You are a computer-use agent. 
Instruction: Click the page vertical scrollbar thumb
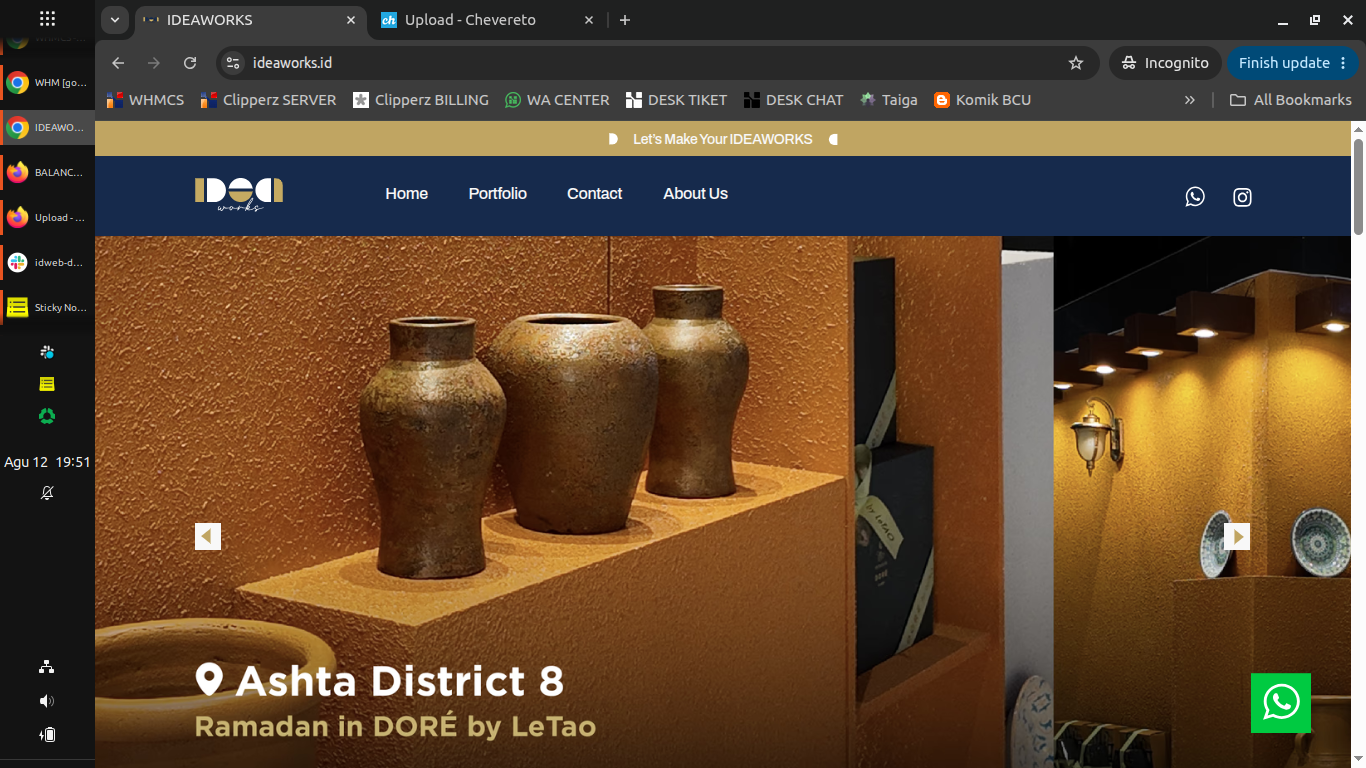pos(1358,186)
